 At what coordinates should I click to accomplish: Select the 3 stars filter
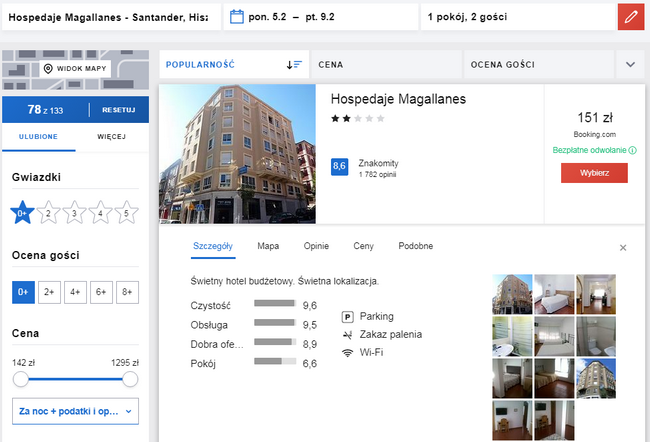pos(75,213)
